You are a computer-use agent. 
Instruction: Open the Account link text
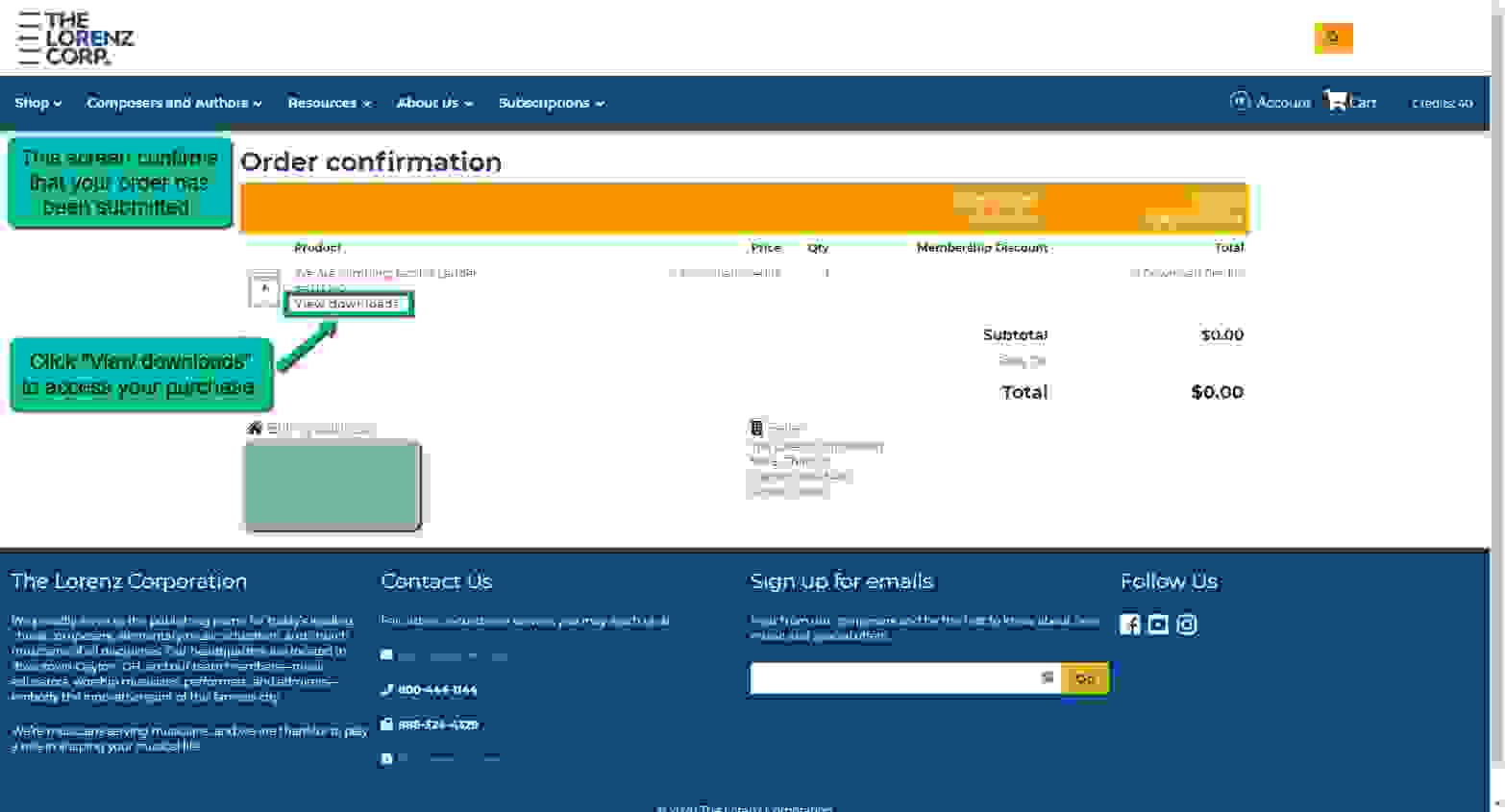[x=1283, y=102]
